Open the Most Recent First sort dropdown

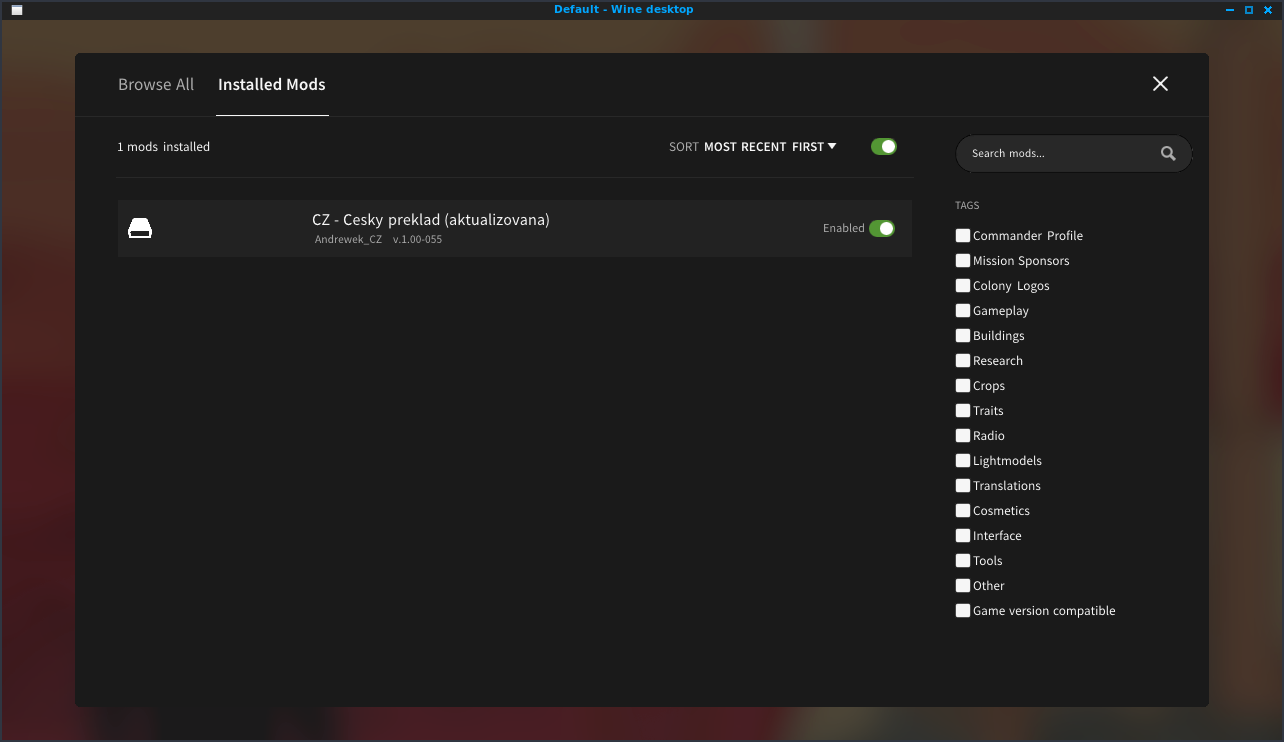point(764,147)
